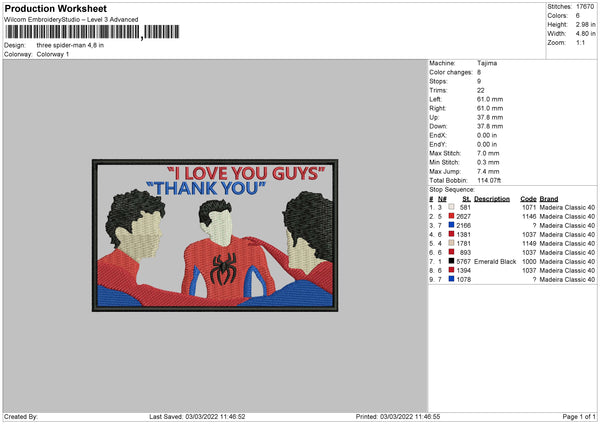
Task: Pick the red swatch beside 2627 stitches
Action: pyautogui.click(x=452, y=216)
